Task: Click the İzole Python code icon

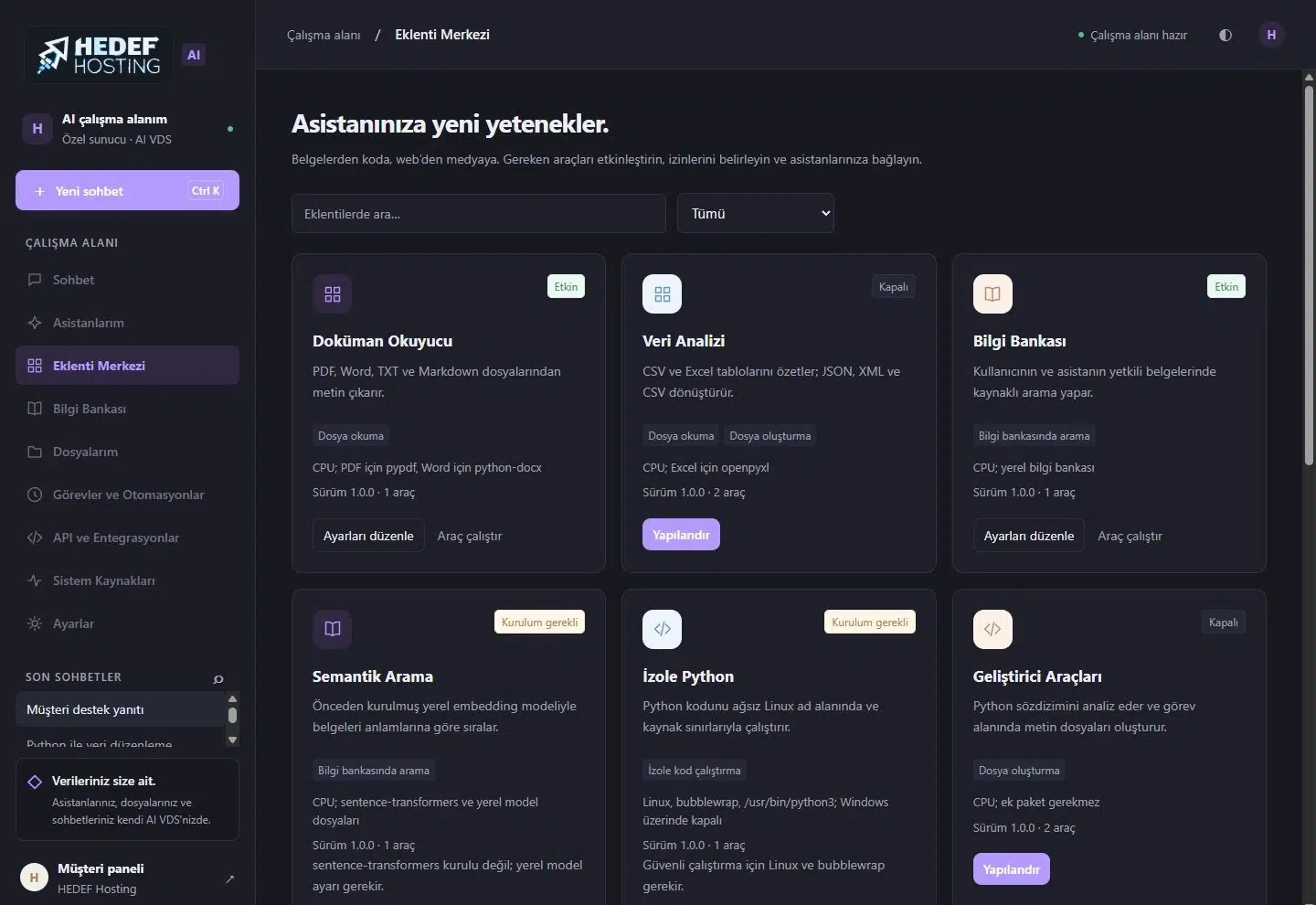Action: (x=663, y=629)
